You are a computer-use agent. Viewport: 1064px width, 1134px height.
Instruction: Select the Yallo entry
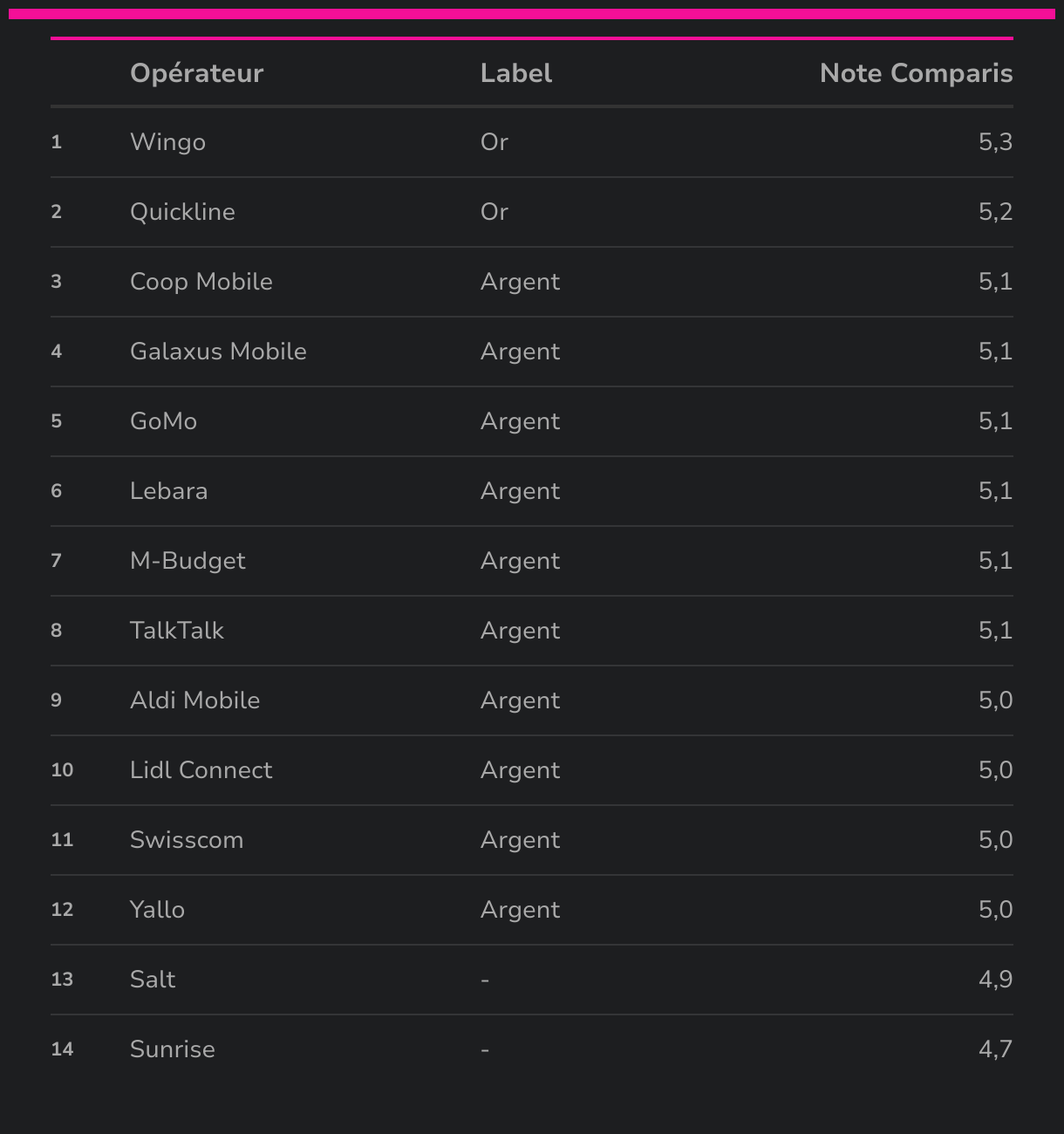[157, 910]
